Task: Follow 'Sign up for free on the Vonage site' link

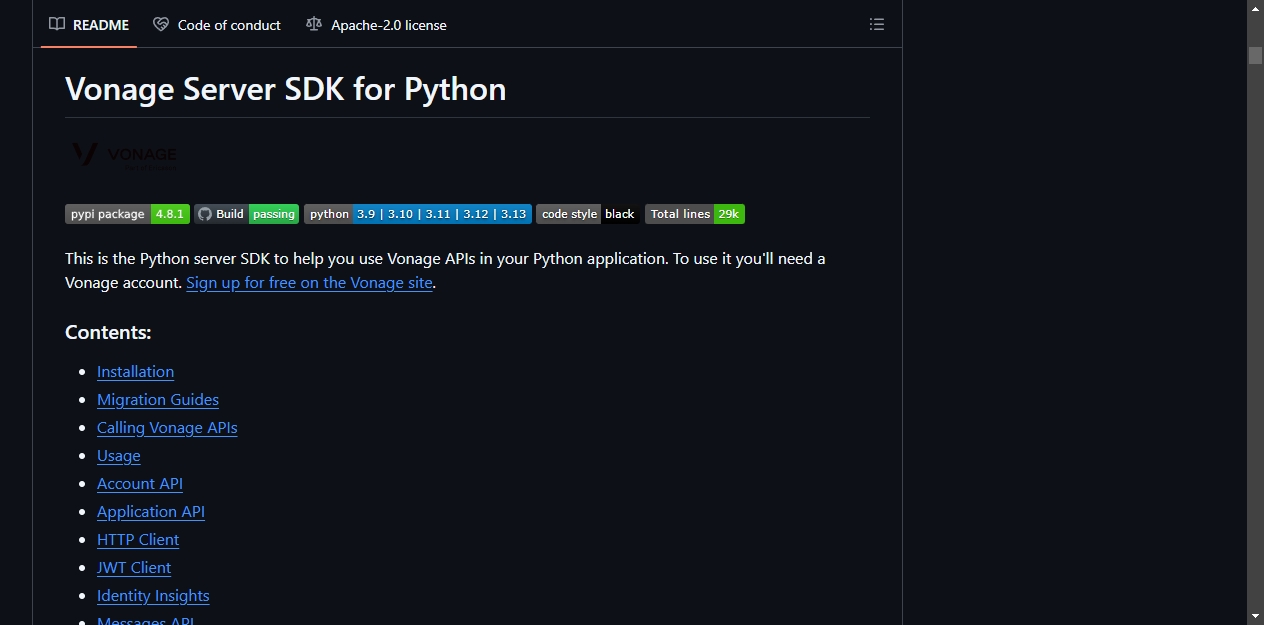Action: [x=309, y=283]
